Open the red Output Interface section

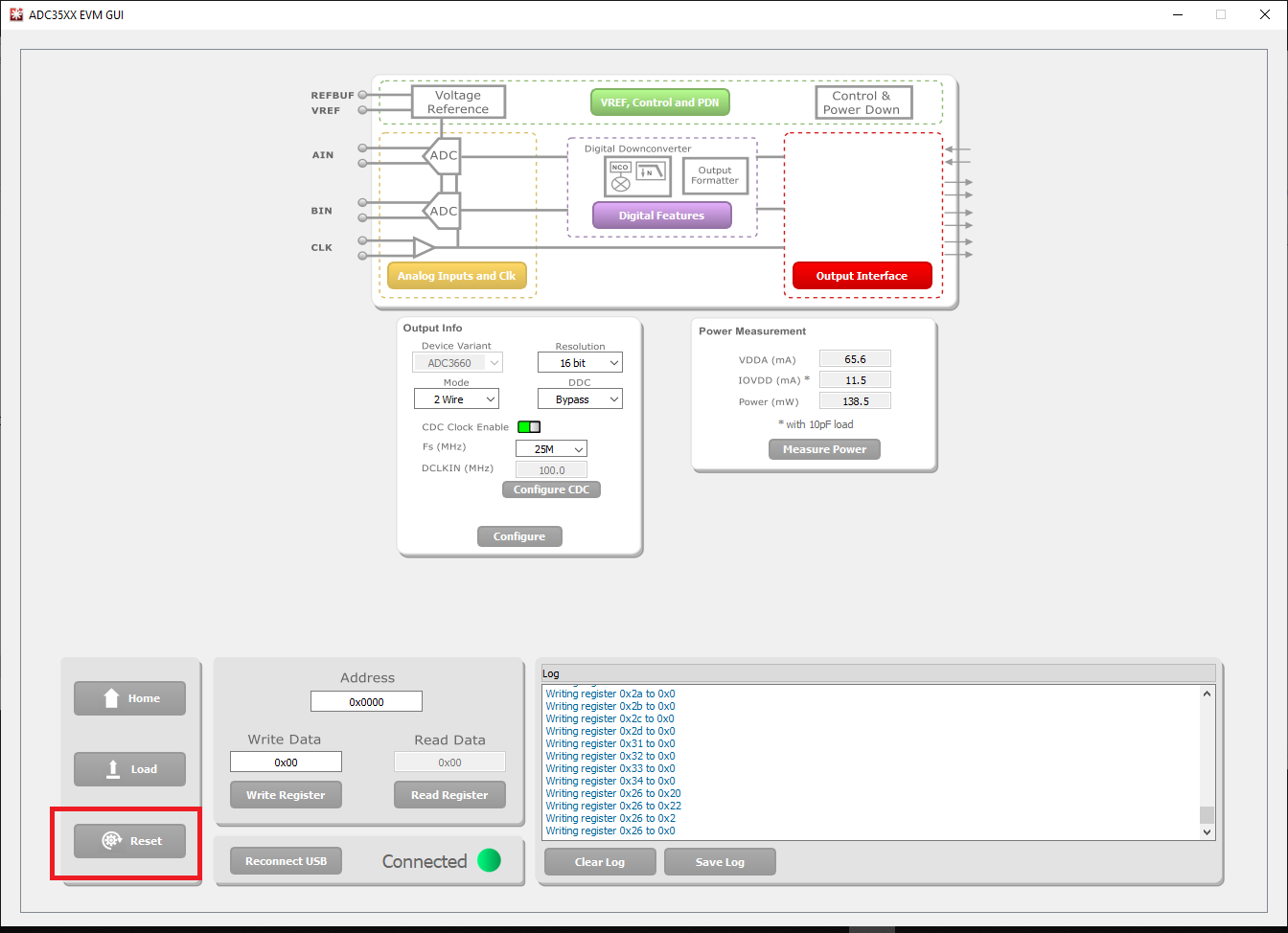[862, 276]
